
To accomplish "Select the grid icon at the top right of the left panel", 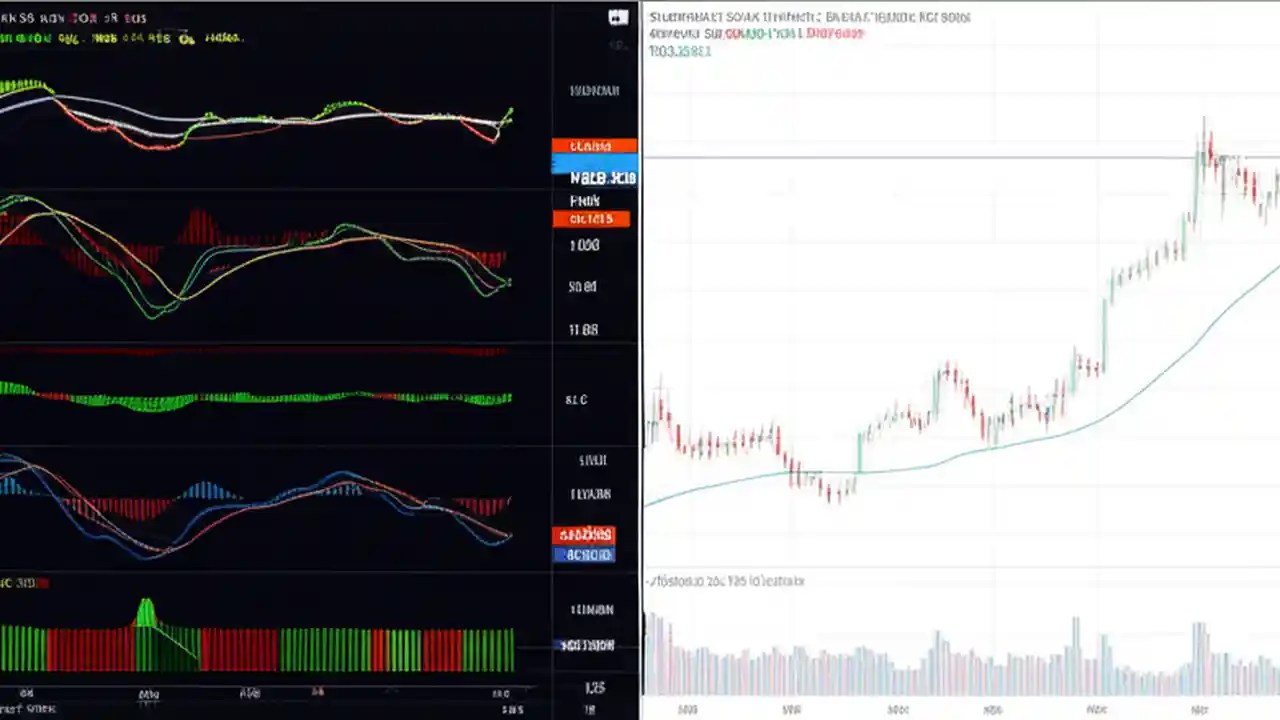I will (618, 17).
